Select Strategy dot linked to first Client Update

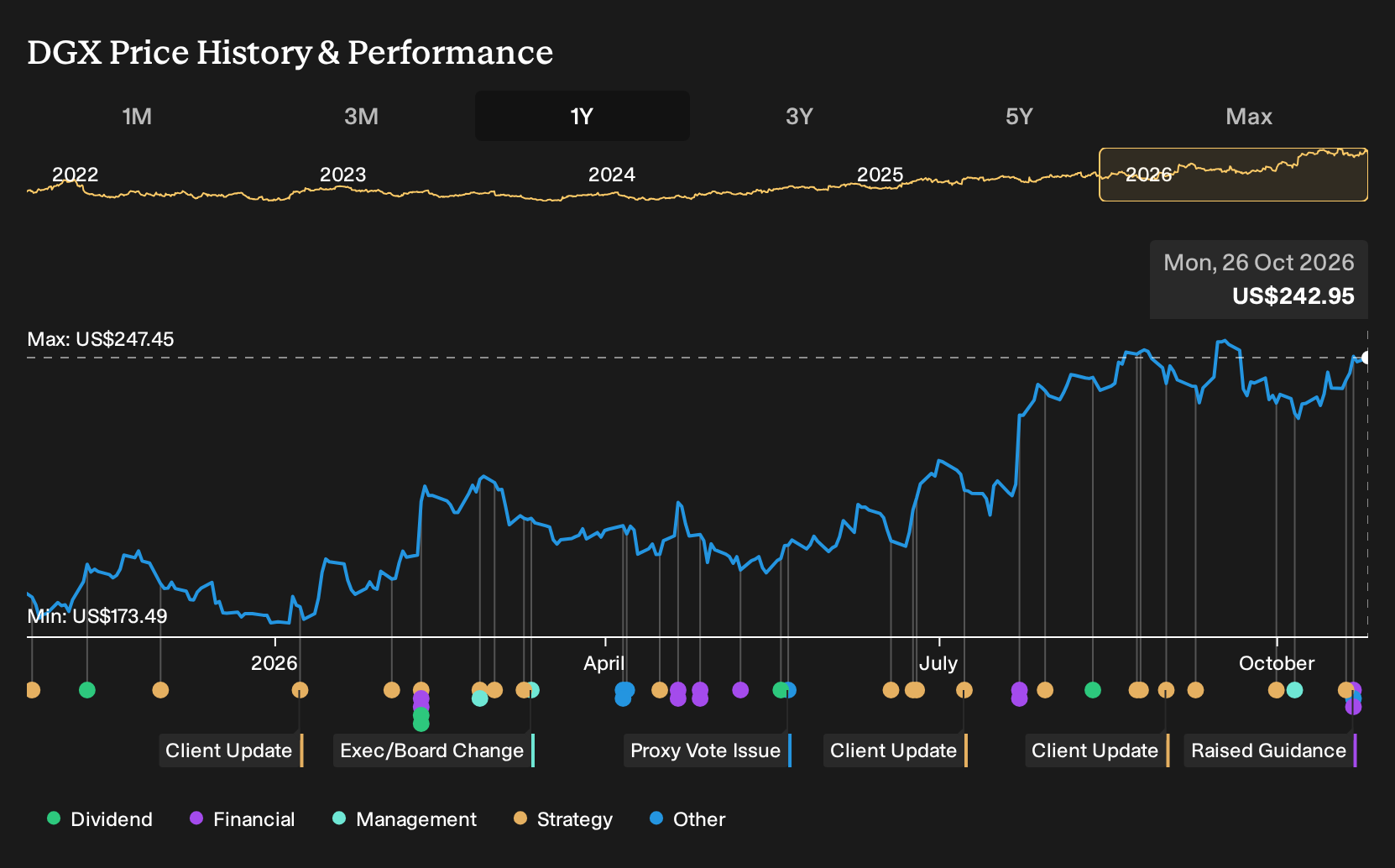click(300, 690)
